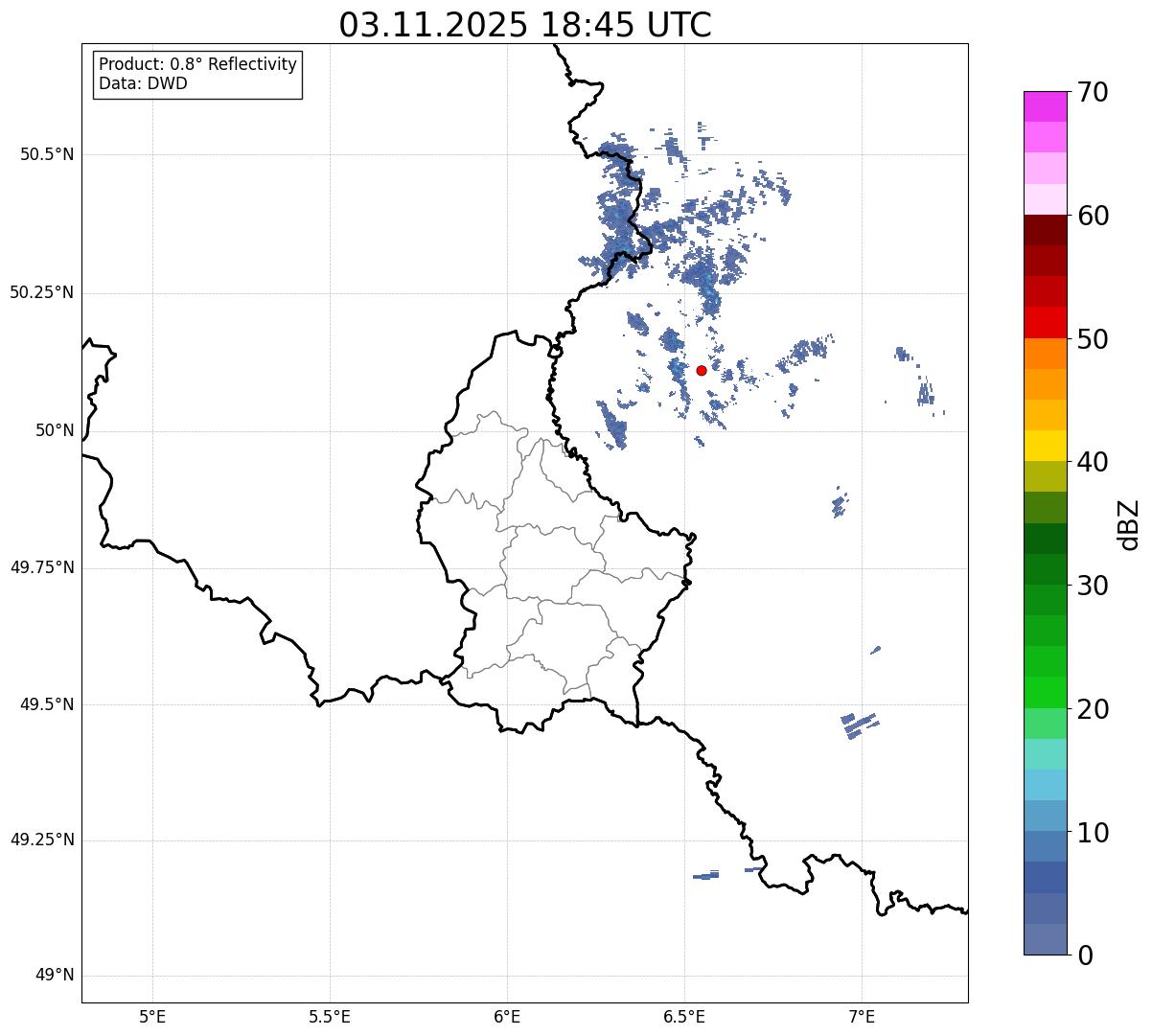Click the pale pink band above 60
Viewport: 1152px width, 1036px height.
coord(1039,199)
